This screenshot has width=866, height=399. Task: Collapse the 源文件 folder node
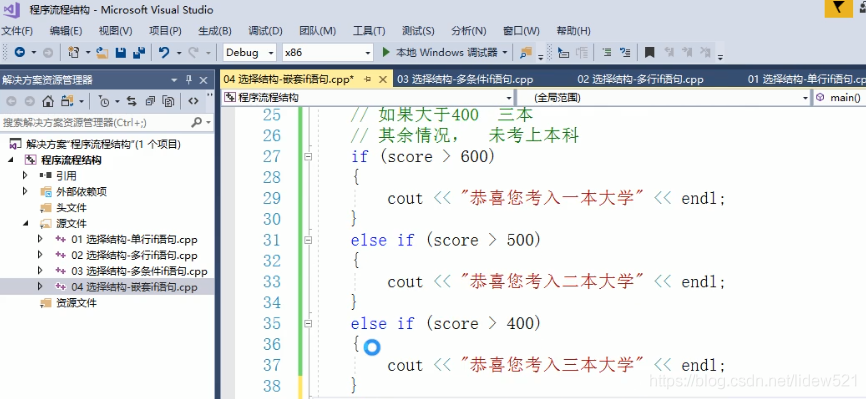(25, 223)
